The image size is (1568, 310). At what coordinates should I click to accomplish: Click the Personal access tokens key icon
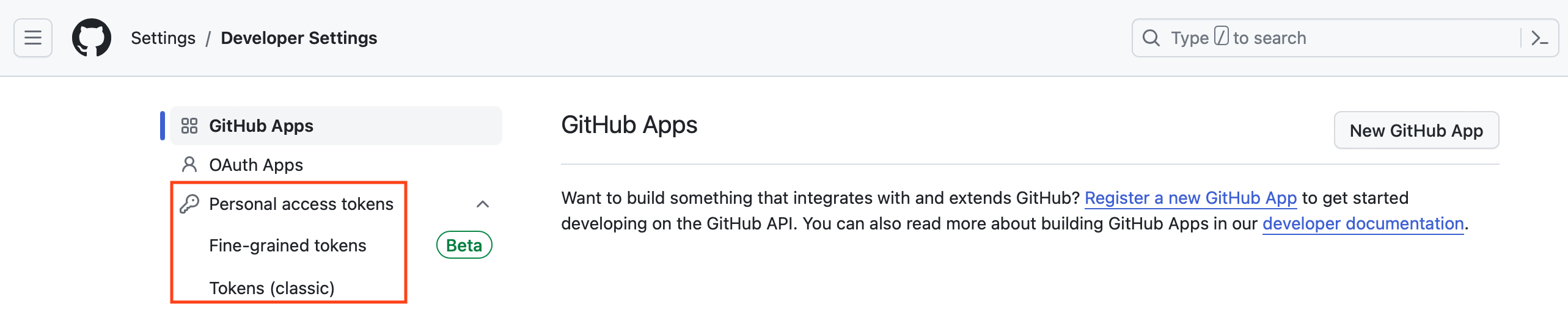pyautogui.click(x=189, y=204)
